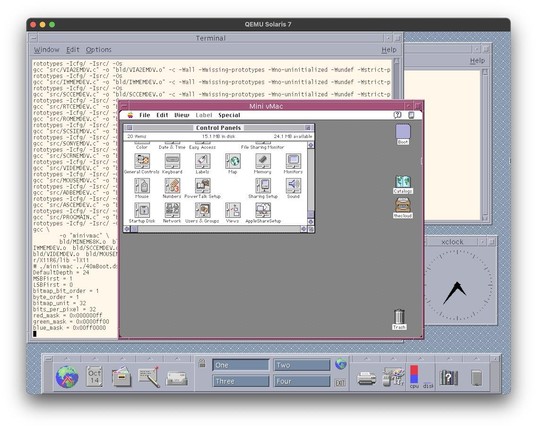Expand subpanel arrow above File Manager icon
The image size is (537, 429).
(x=122, y=359)
